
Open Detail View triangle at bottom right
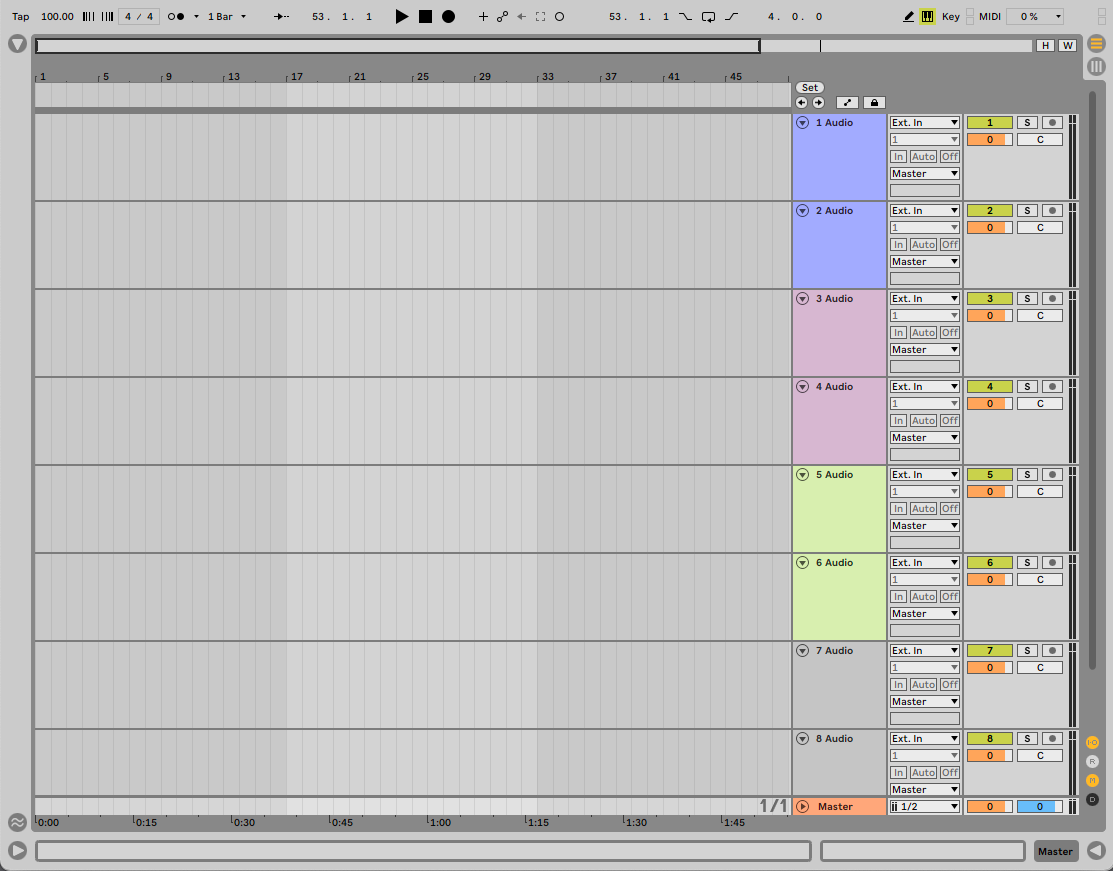1096,850
